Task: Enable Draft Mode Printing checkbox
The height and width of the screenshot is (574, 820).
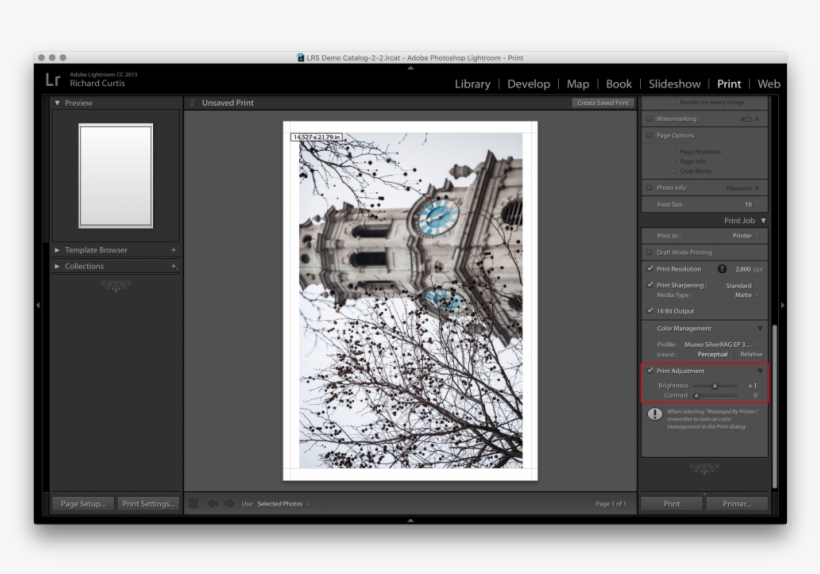Action: tap(650, 252)
